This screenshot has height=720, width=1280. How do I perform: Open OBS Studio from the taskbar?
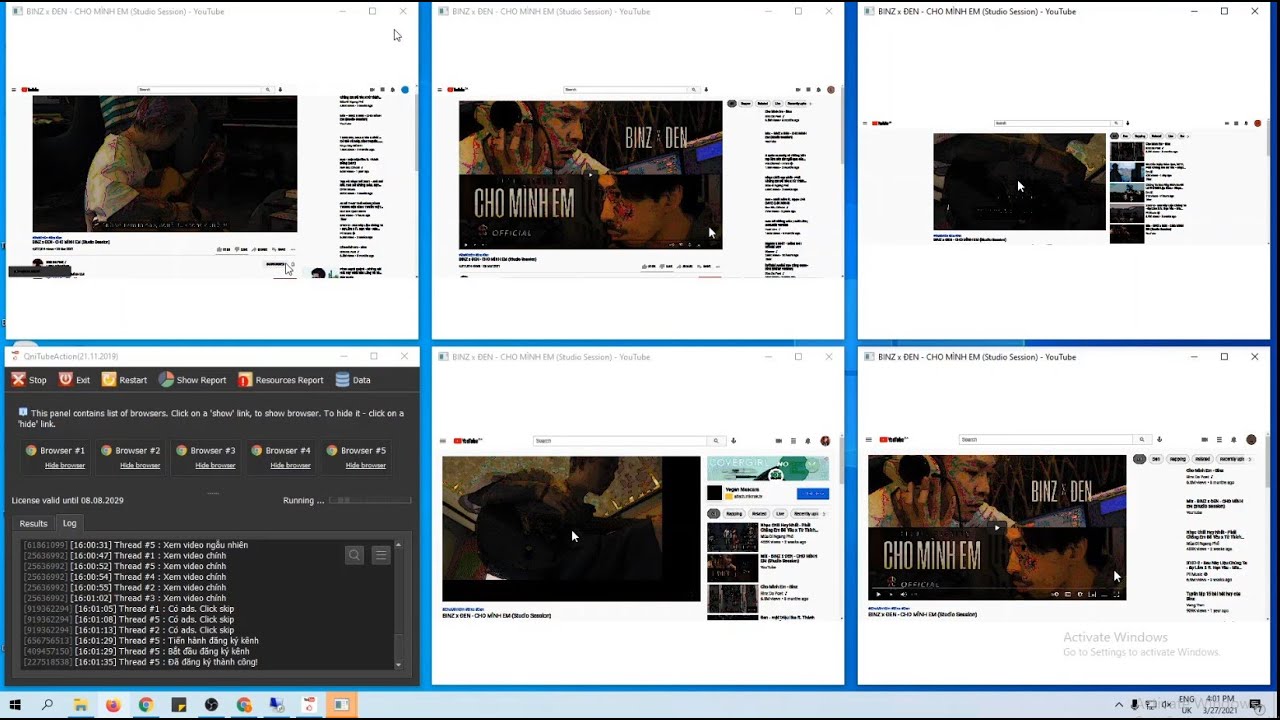click(211, 705)
